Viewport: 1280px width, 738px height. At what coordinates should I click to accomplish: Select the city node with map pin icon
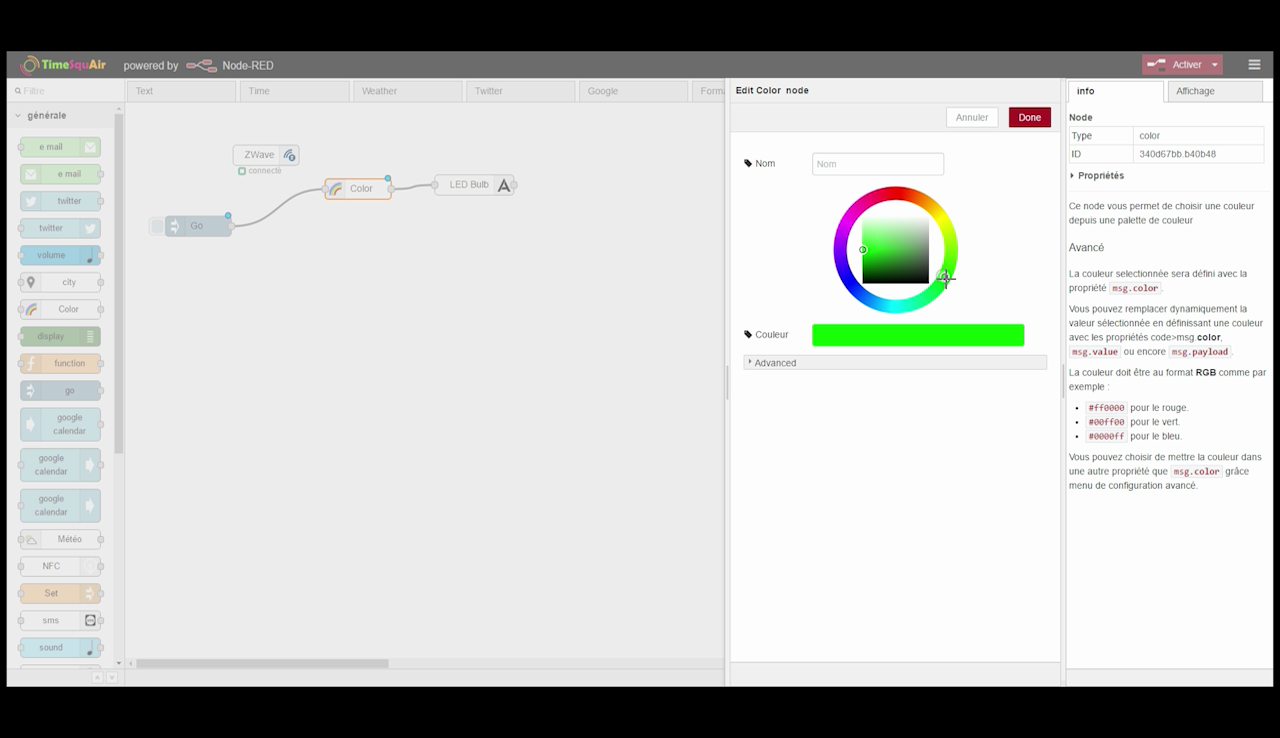point(60,282)
